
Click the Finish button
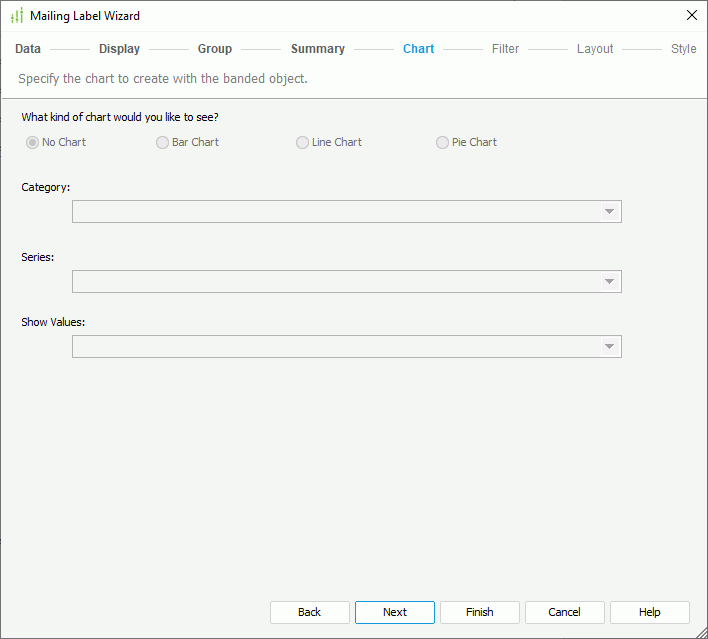click(x=480, y=612)
